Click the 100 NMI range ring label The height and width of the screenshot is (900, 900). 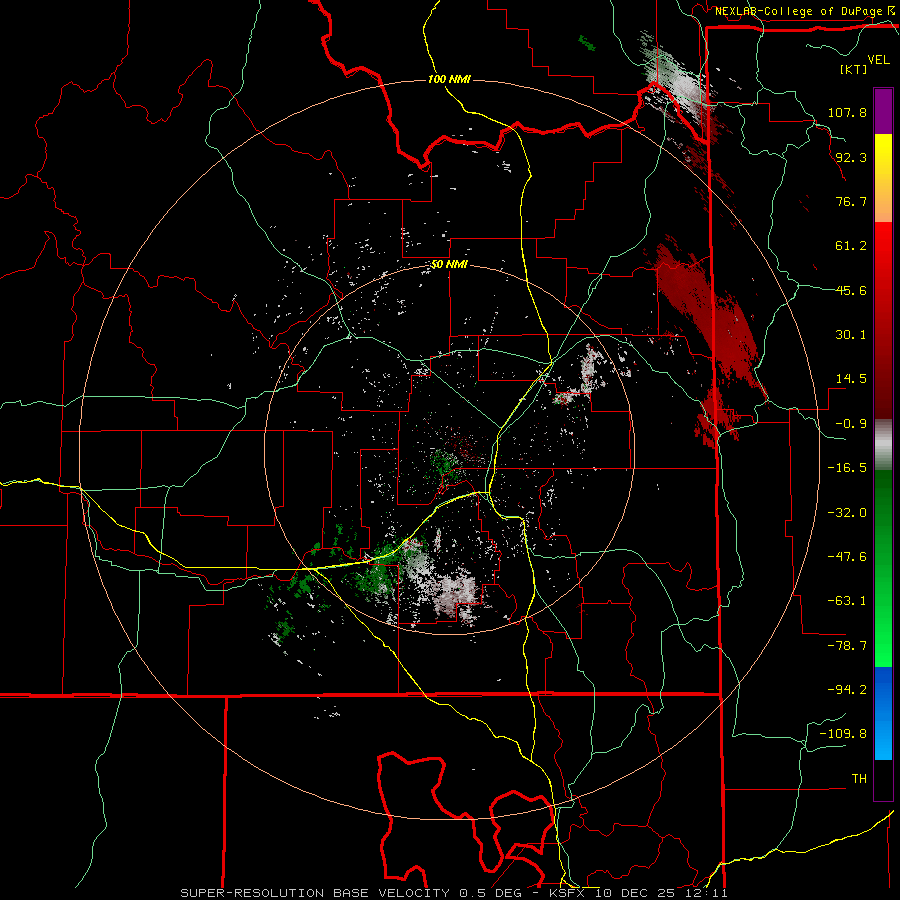449,79
